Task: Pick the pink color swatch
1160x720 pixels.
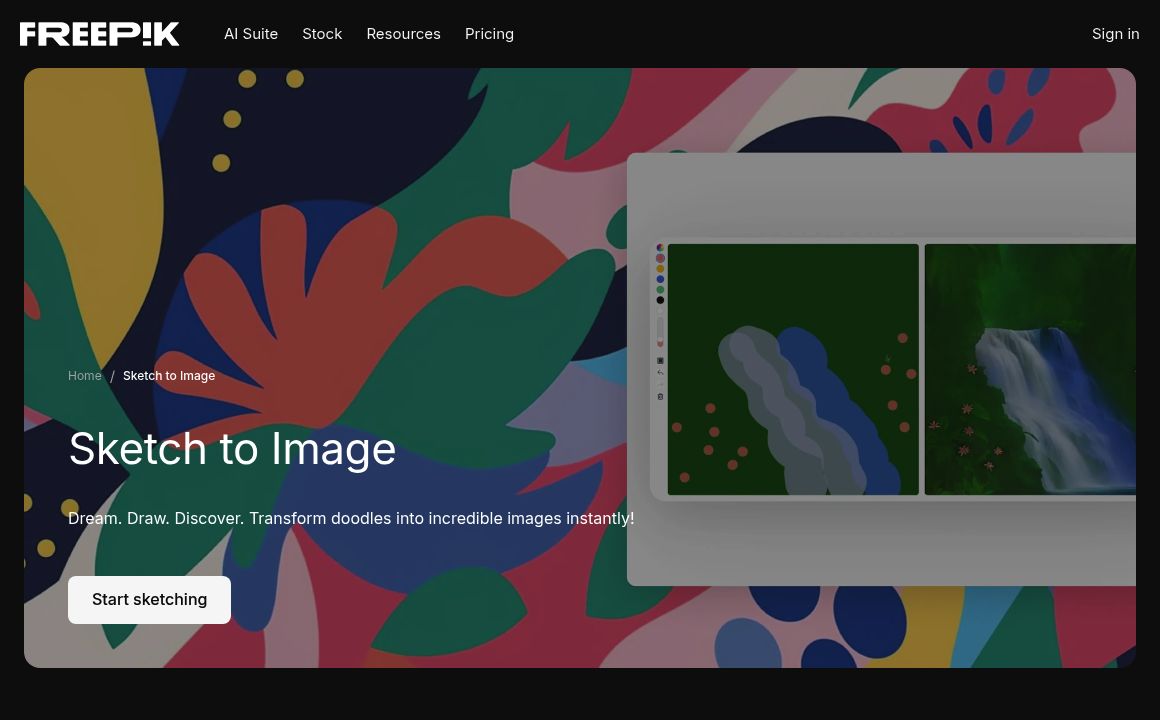Action: [x=660, y=259]
